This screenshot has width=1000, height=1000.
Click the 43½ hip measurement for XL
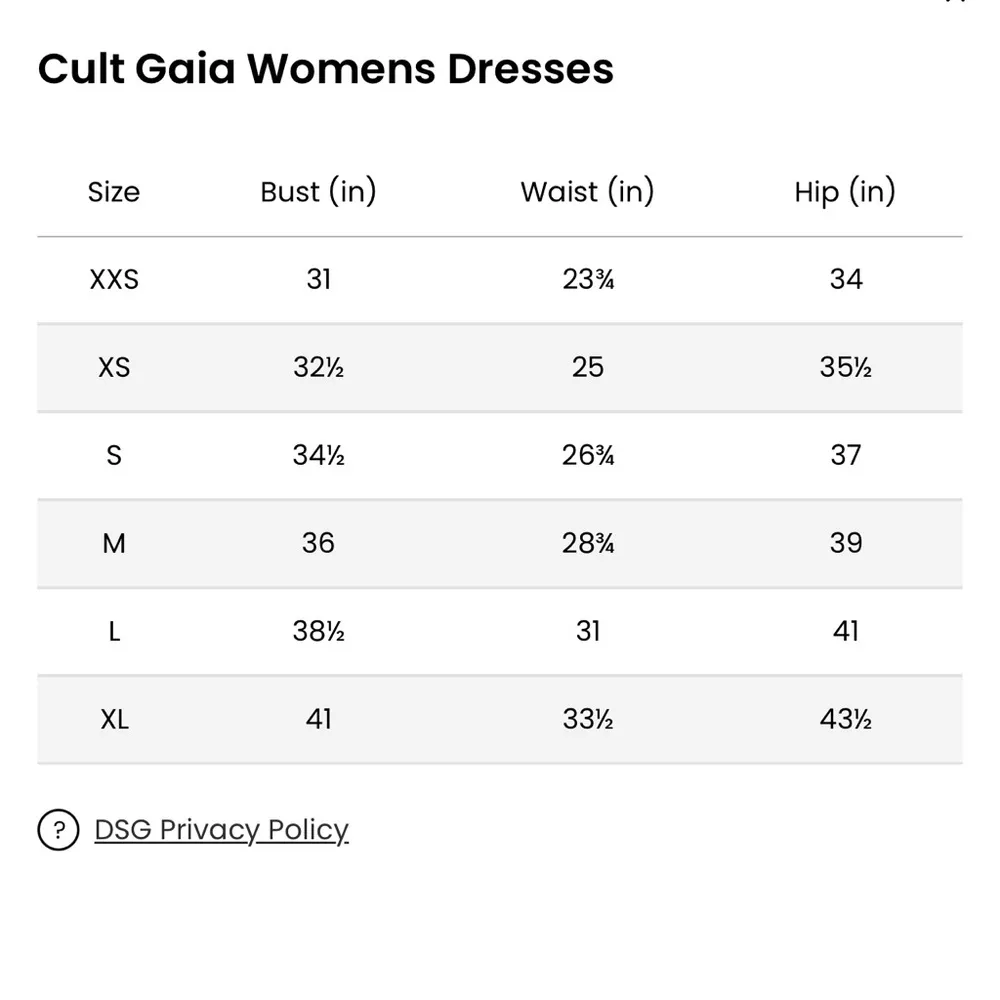click(845, 720)
